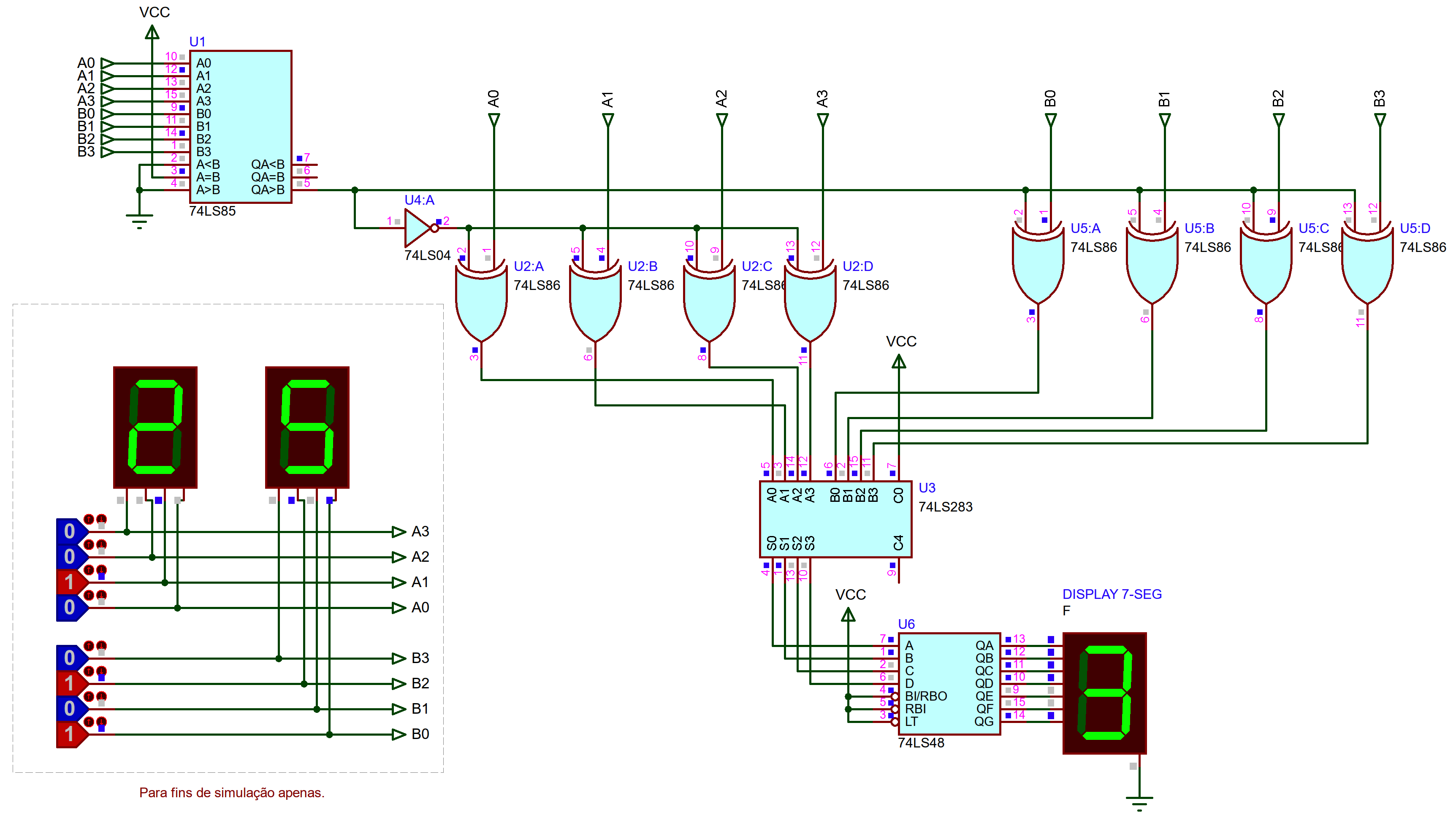
Task: Click the '74LS04' part label
Action: point(427,255)
